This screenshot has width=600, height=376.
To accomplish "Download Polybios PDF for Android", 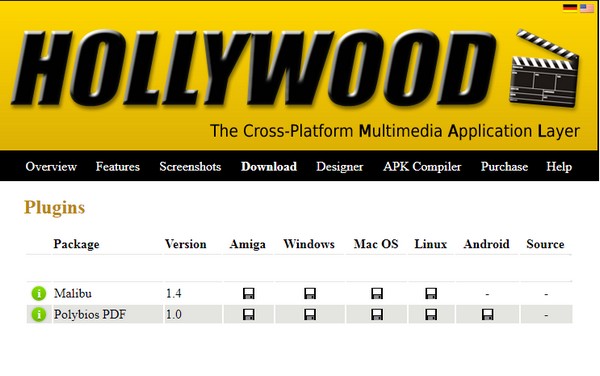I will click(x=488, y=314).
